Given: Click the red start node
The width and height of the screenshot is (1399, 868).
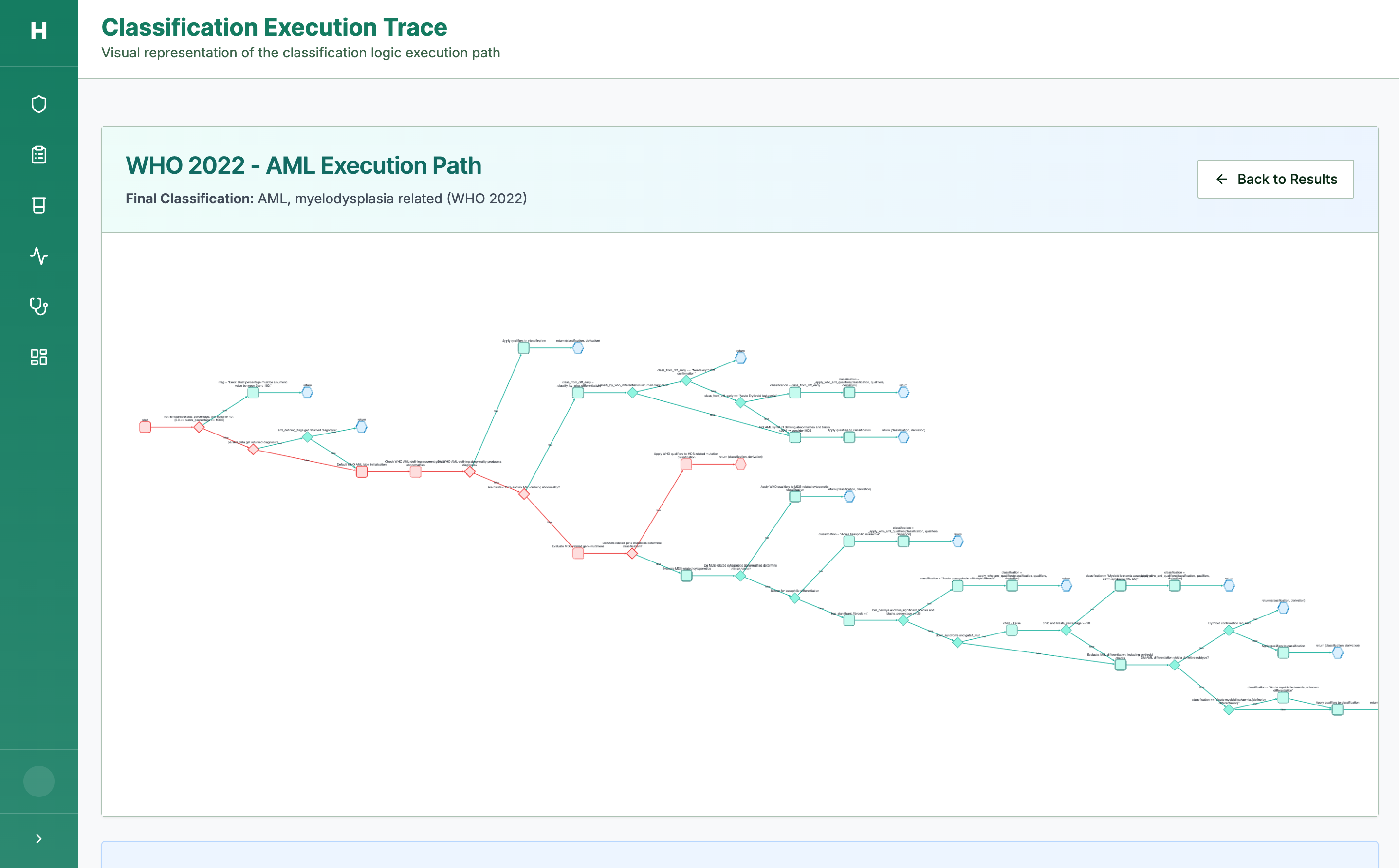Looking at the screenshot, I should coord(145,427).
